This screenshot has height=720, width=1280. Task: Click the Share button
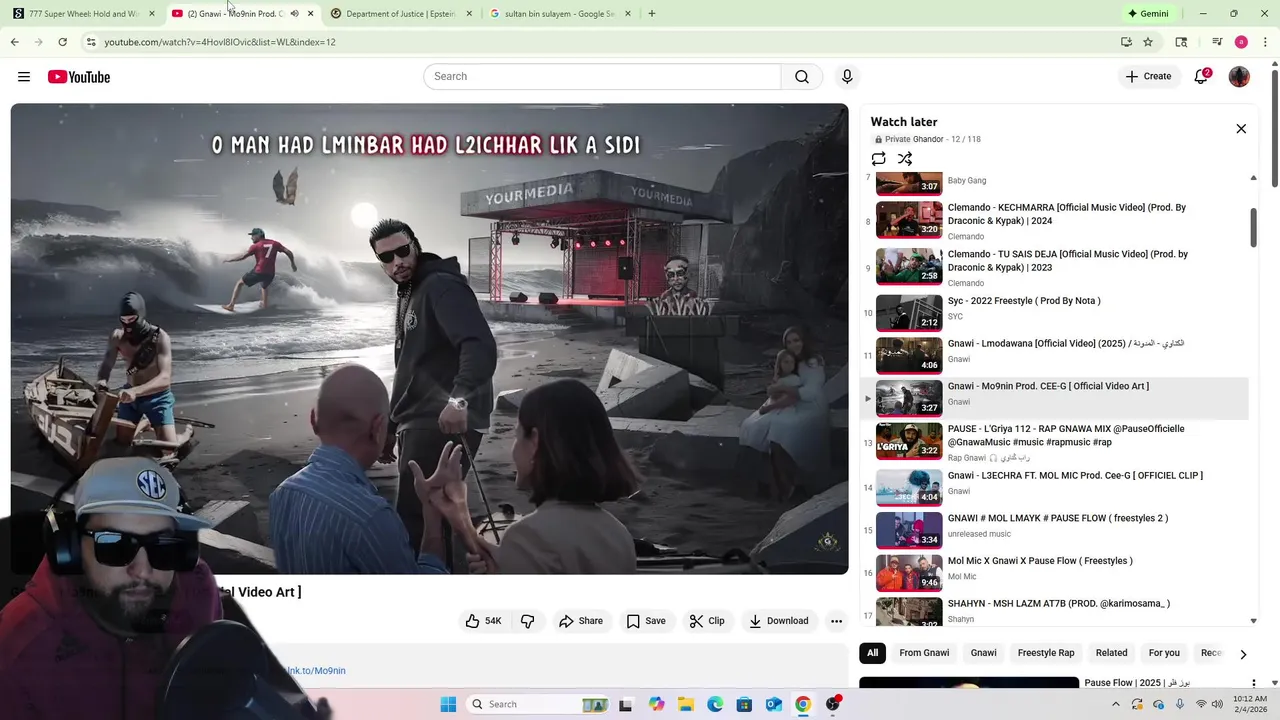[581, 621]
